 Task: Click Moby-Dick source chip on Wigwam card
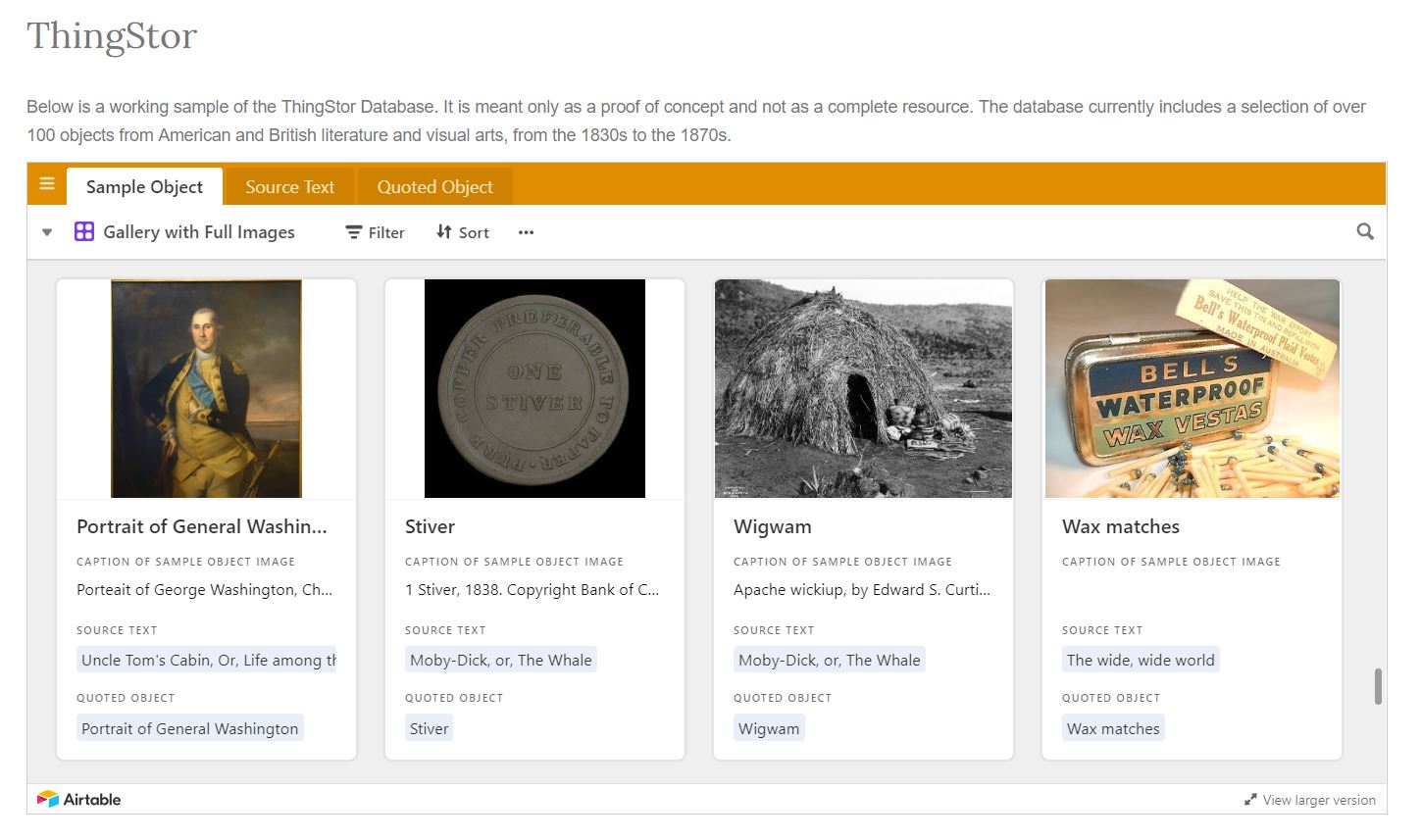pyautogui.click(x=830, y=660)
